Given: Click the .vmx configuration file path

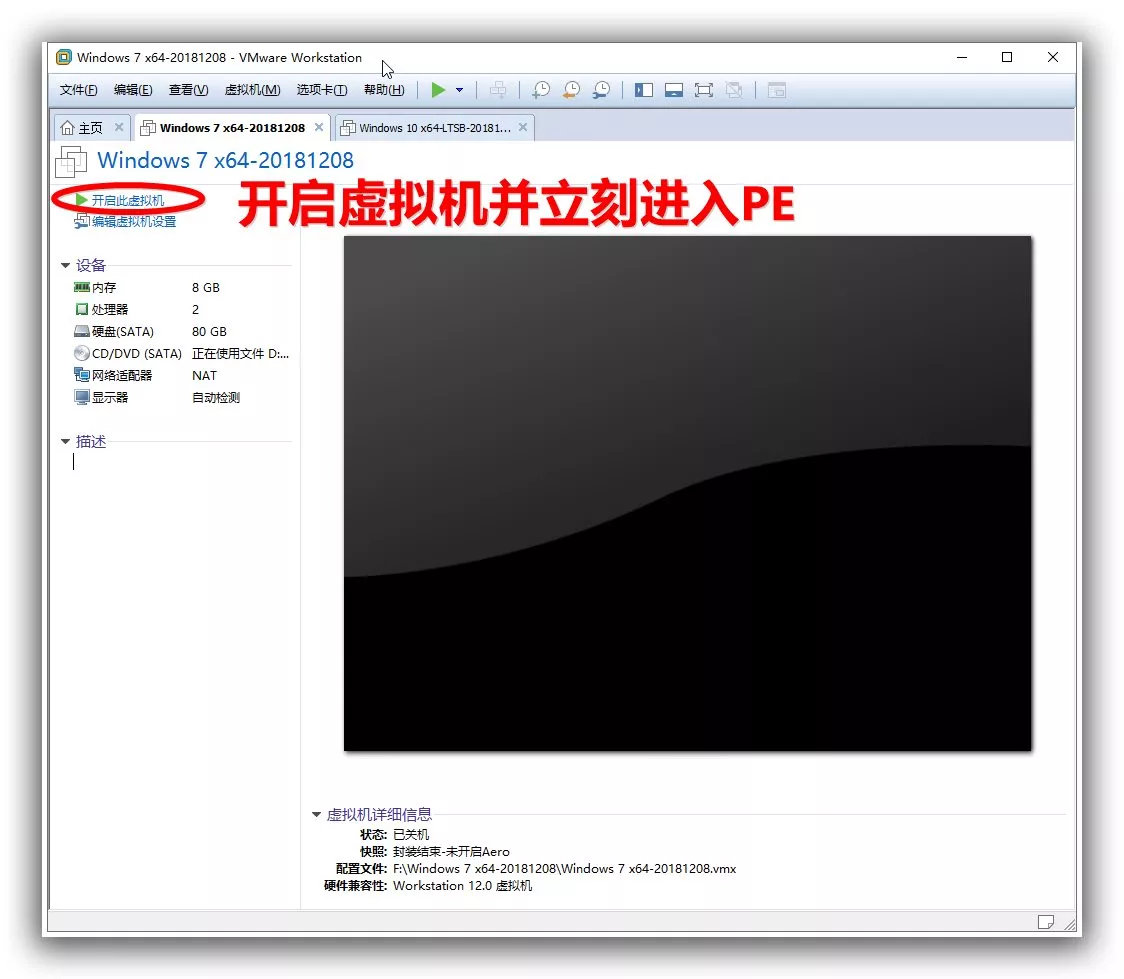Looking at the screenshot, I should tap(564, 869).
